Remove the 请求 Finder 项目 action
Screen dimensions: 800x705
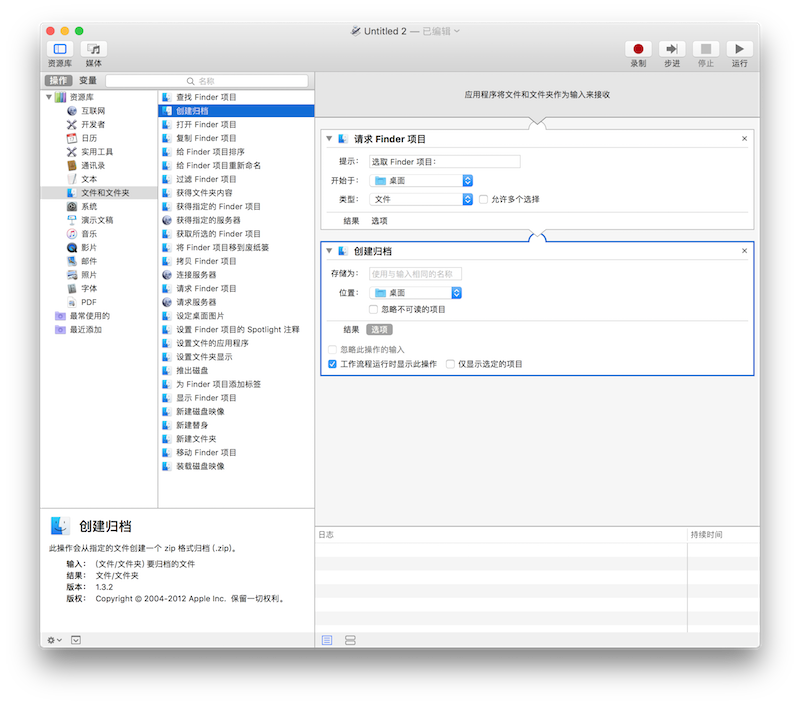[744, 139]
